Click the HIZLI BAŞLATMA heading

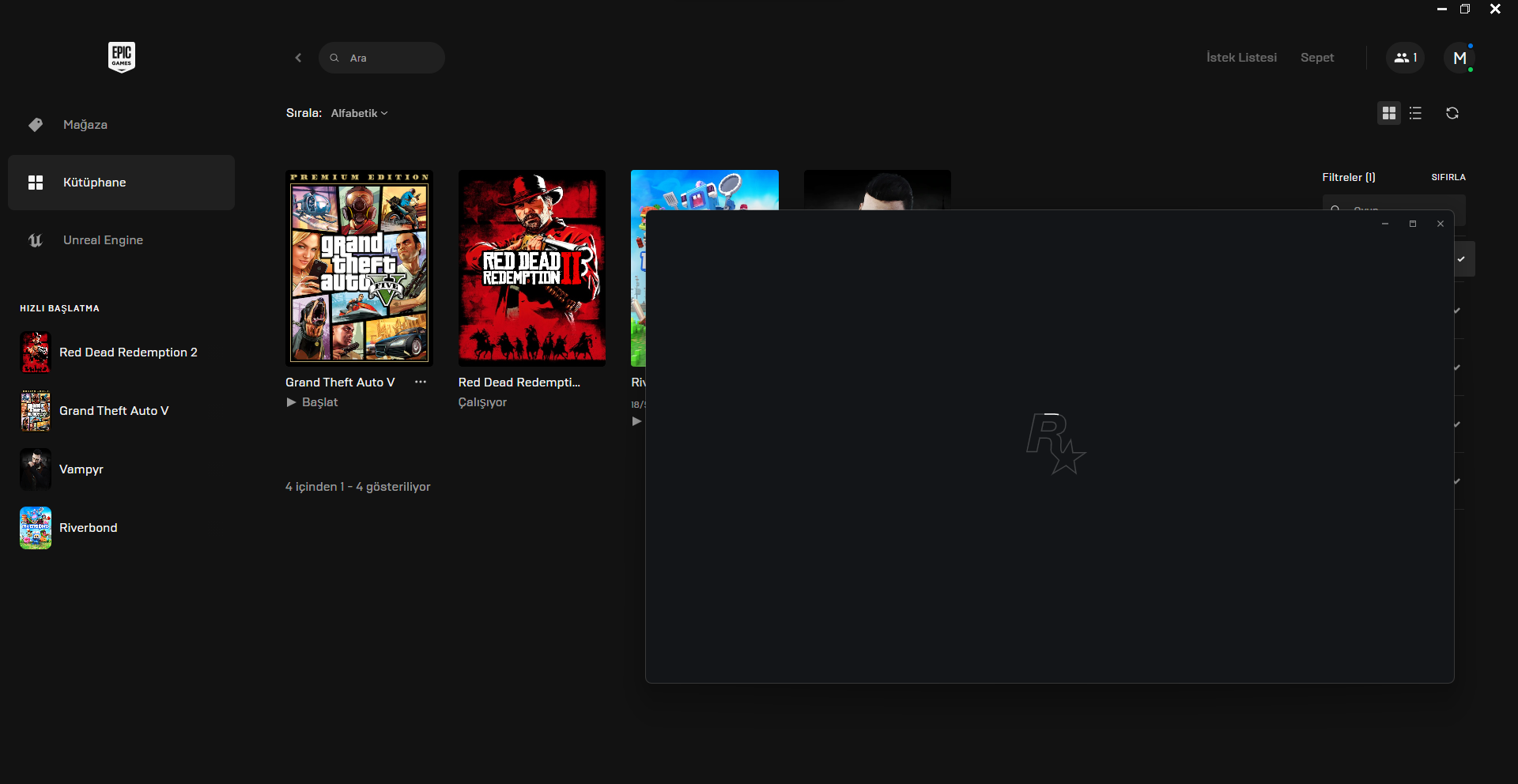(x=59, y=308)
